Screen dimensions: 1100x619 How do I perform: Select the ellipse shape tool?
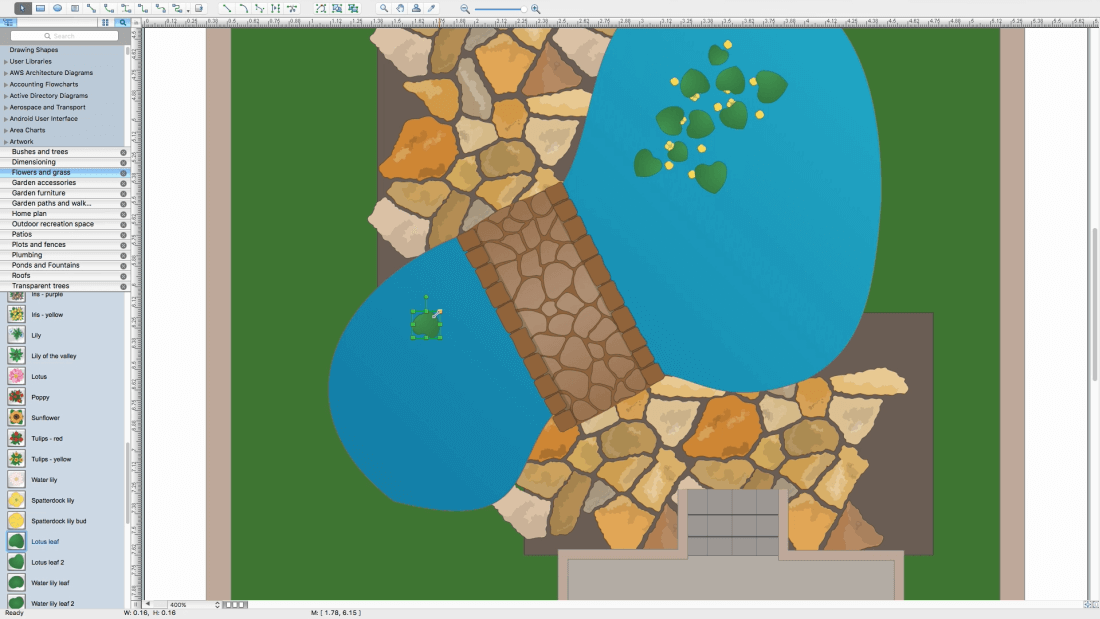coord(58,8)
